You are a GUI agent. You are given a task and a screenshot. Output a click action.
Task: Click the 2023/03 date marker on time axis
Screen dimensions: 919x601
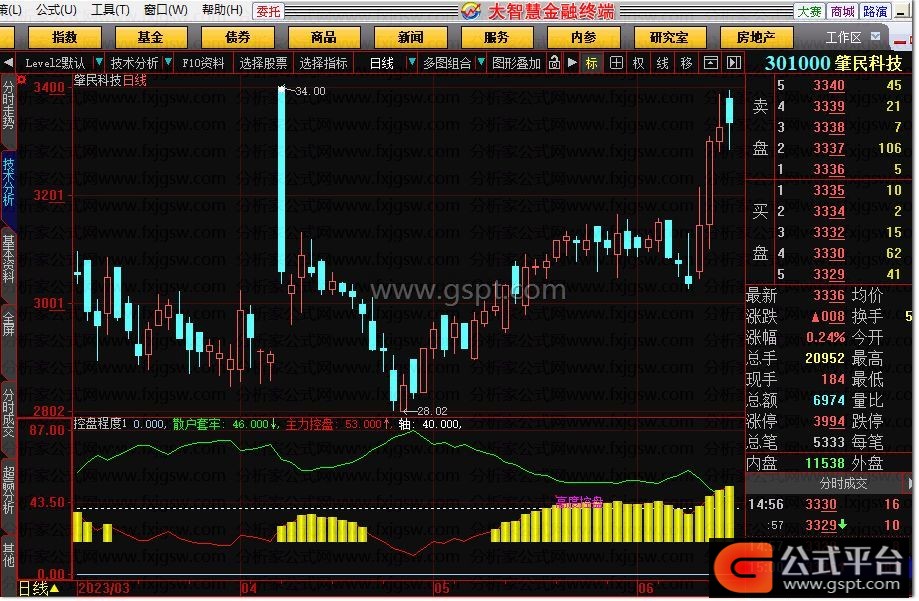[x=104, y=588]
